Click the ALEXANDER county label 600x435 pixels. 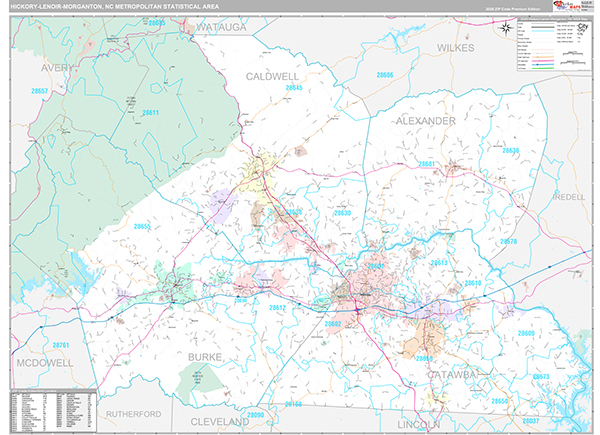tap(425, 120)
